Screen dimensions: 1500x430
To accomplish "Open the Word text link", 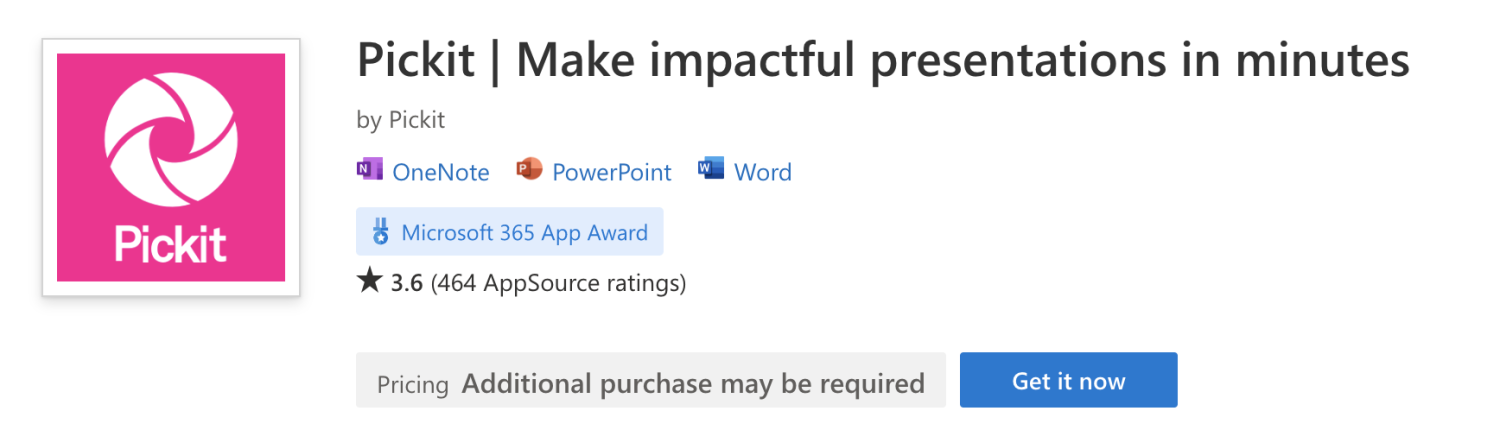I will click(763, 172).
